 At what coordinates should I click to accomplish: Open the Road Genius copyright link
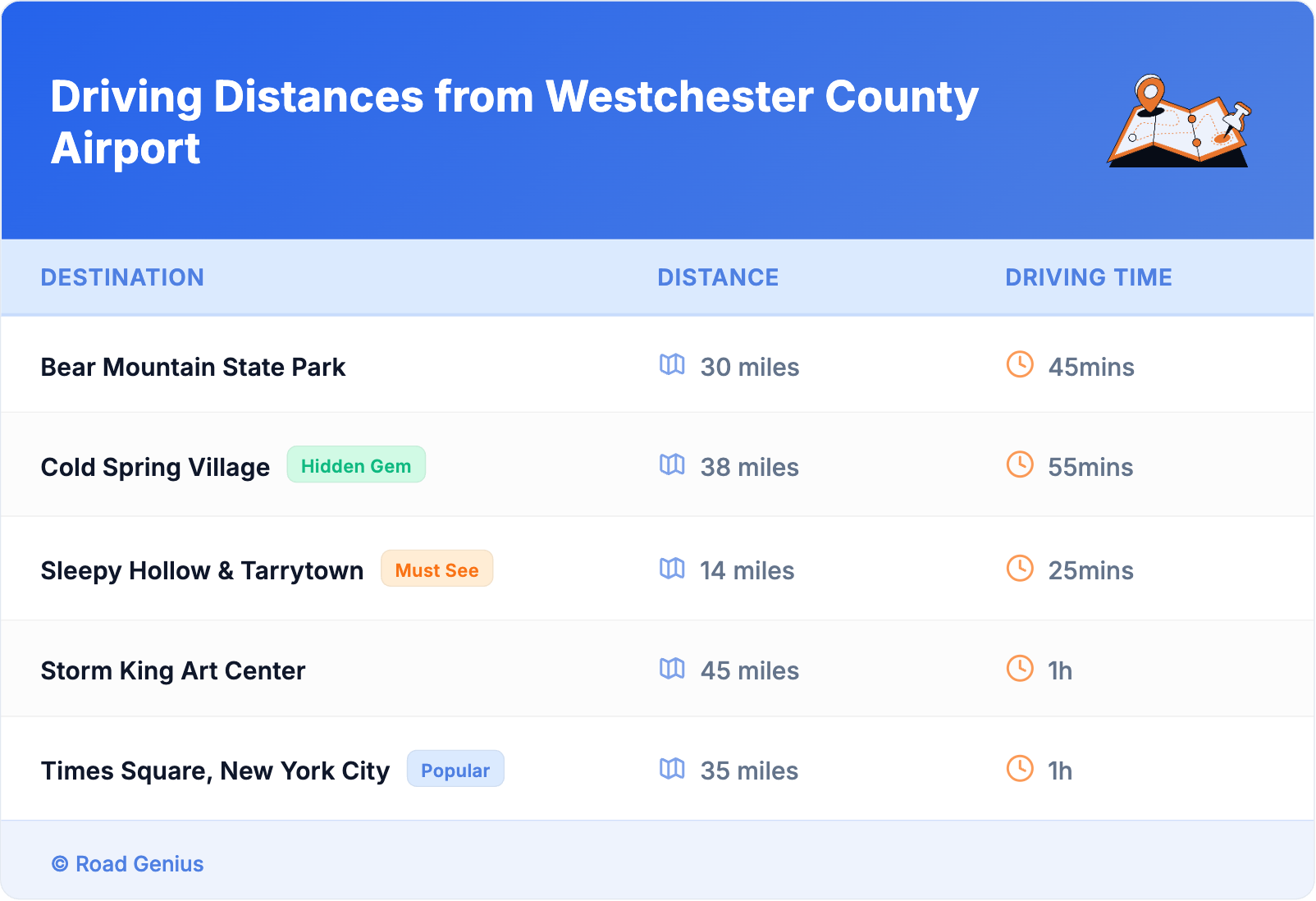128,864
